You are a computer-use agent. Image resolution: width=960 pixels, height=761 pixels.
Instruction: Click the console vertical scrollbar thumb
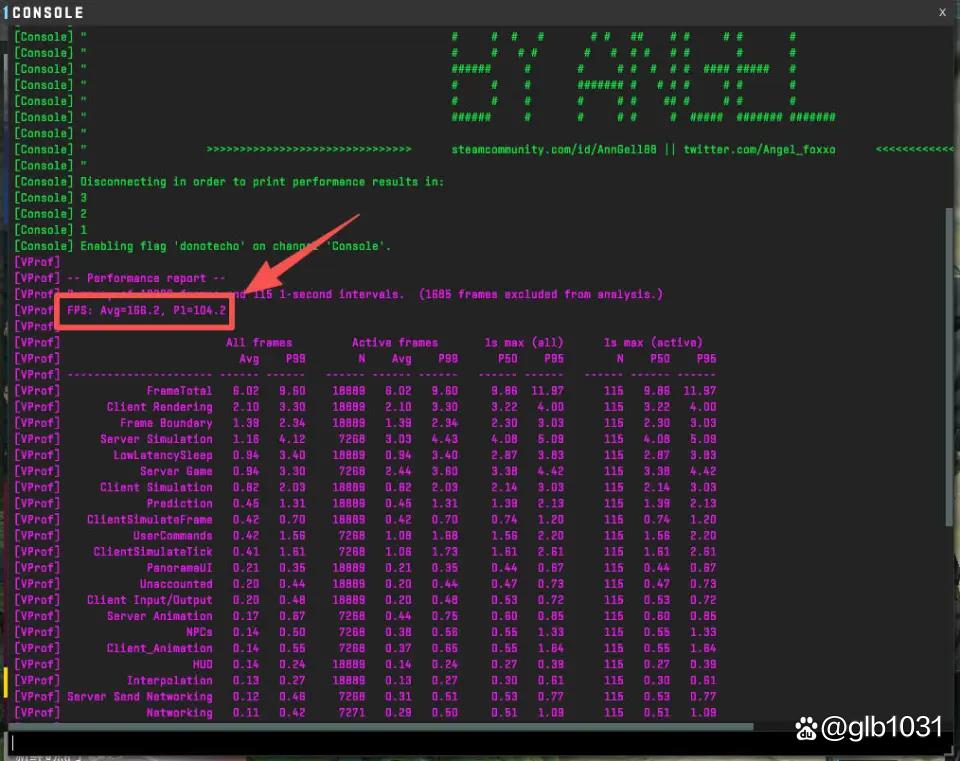(950, 367)
